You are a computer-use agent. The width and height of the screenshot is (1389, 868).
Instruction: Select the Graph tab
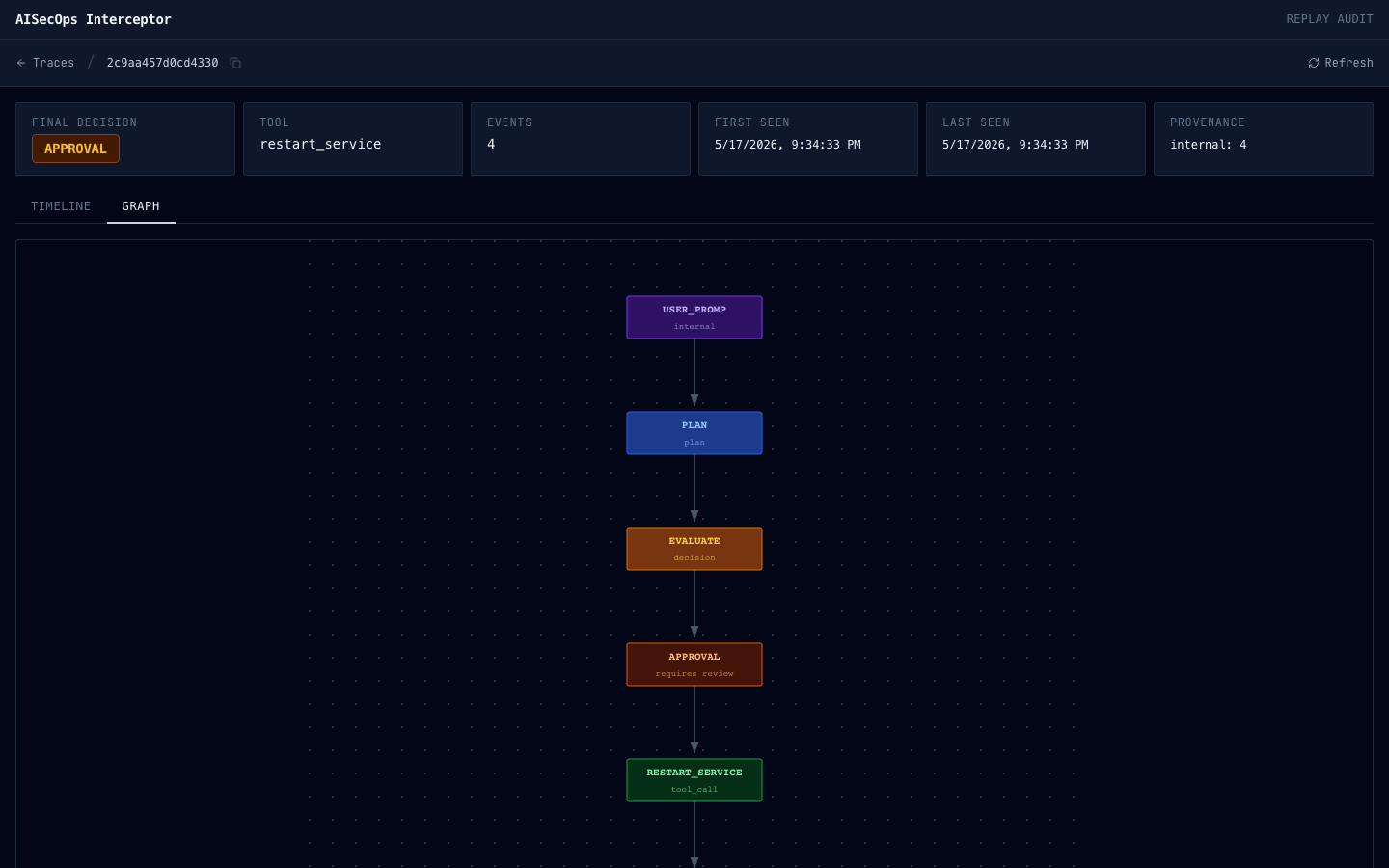click(x=141, y=206)
